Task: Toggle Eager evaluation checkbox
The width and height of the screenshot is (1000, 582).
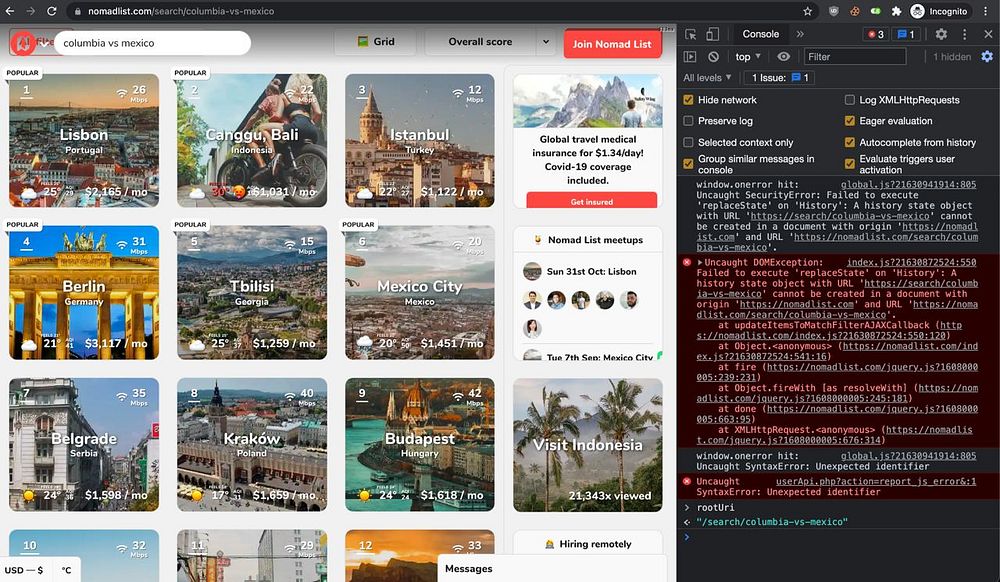Action: coord(849,120)
